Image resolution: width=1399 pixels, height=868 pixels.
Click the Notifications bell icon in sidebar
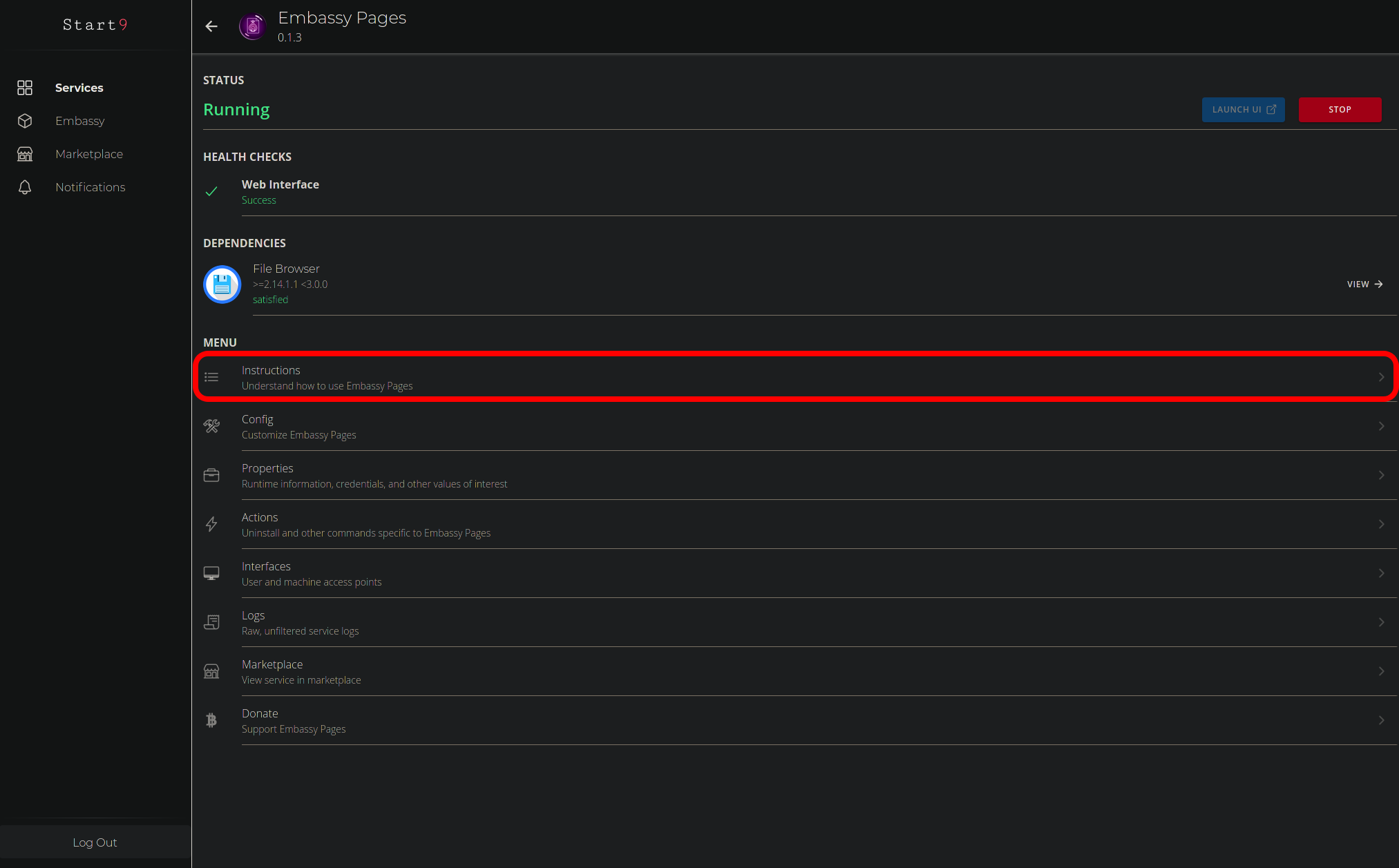tap(25, 187)
